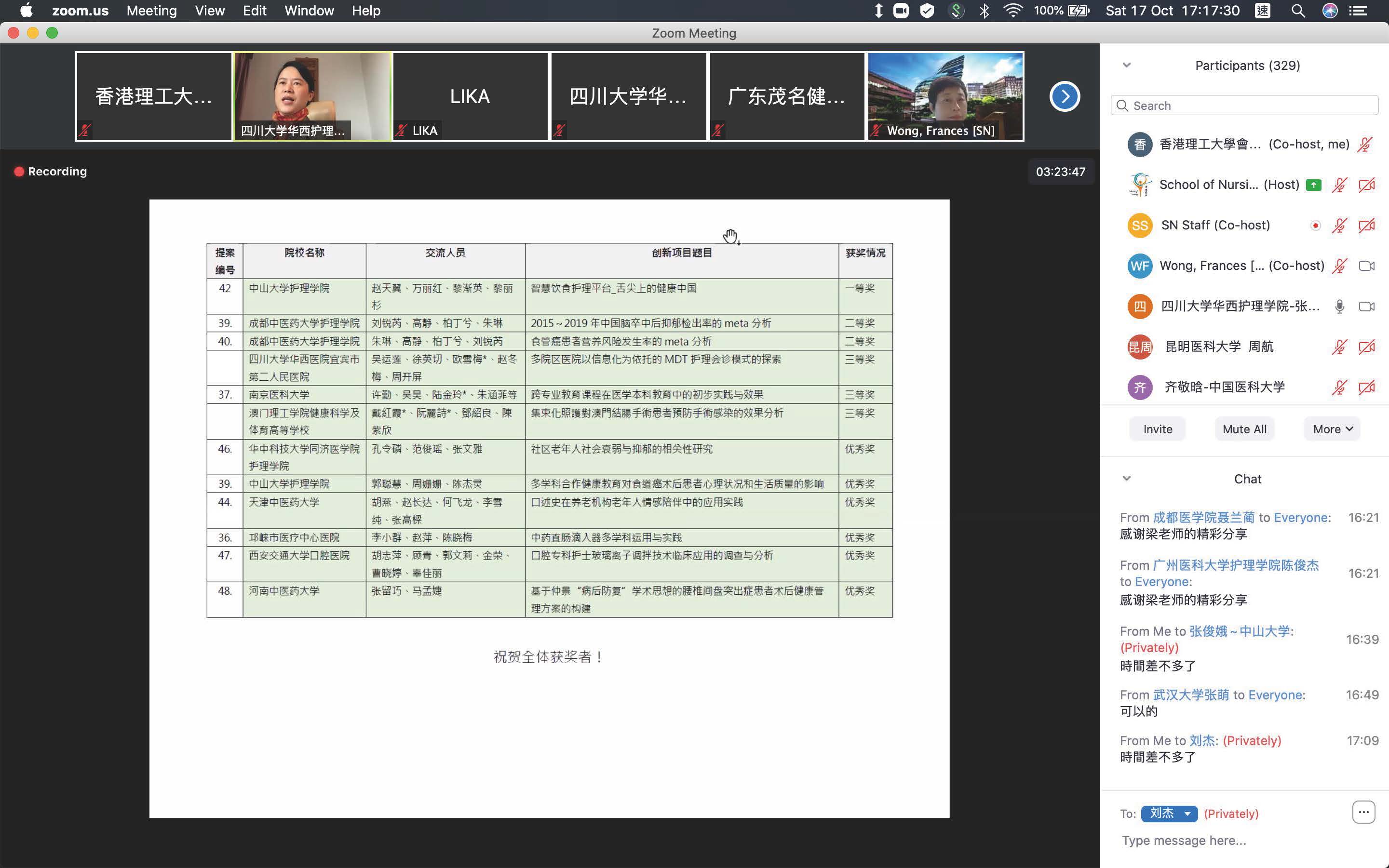1389x868 pixels.
Task: Click the Invite button
Action: (x=1157, y=429)
